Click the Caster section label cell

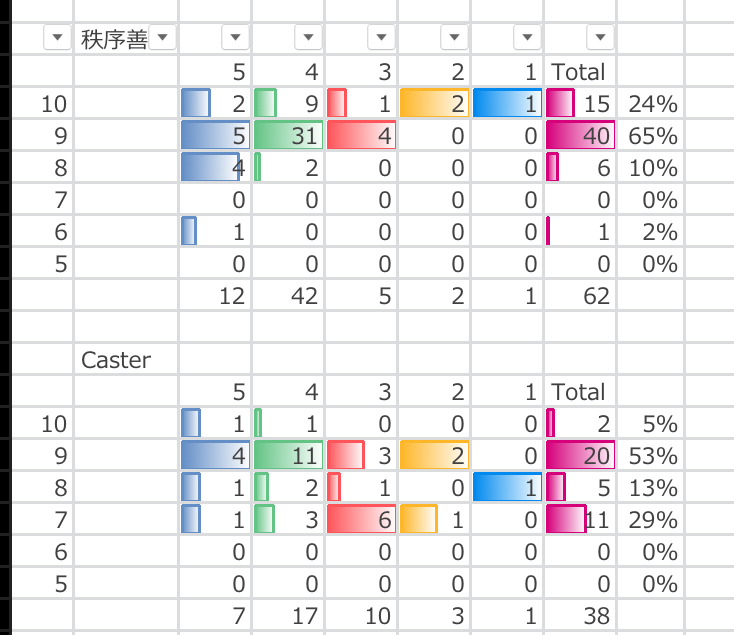tap(126, 360)
